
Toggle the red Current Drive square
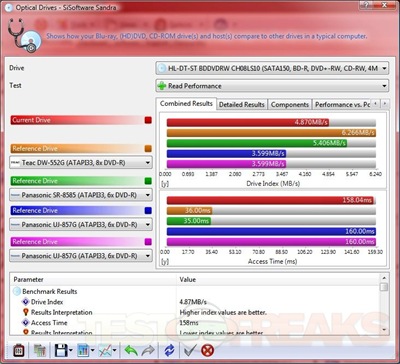pyautogui.click(x=148, y=120)
